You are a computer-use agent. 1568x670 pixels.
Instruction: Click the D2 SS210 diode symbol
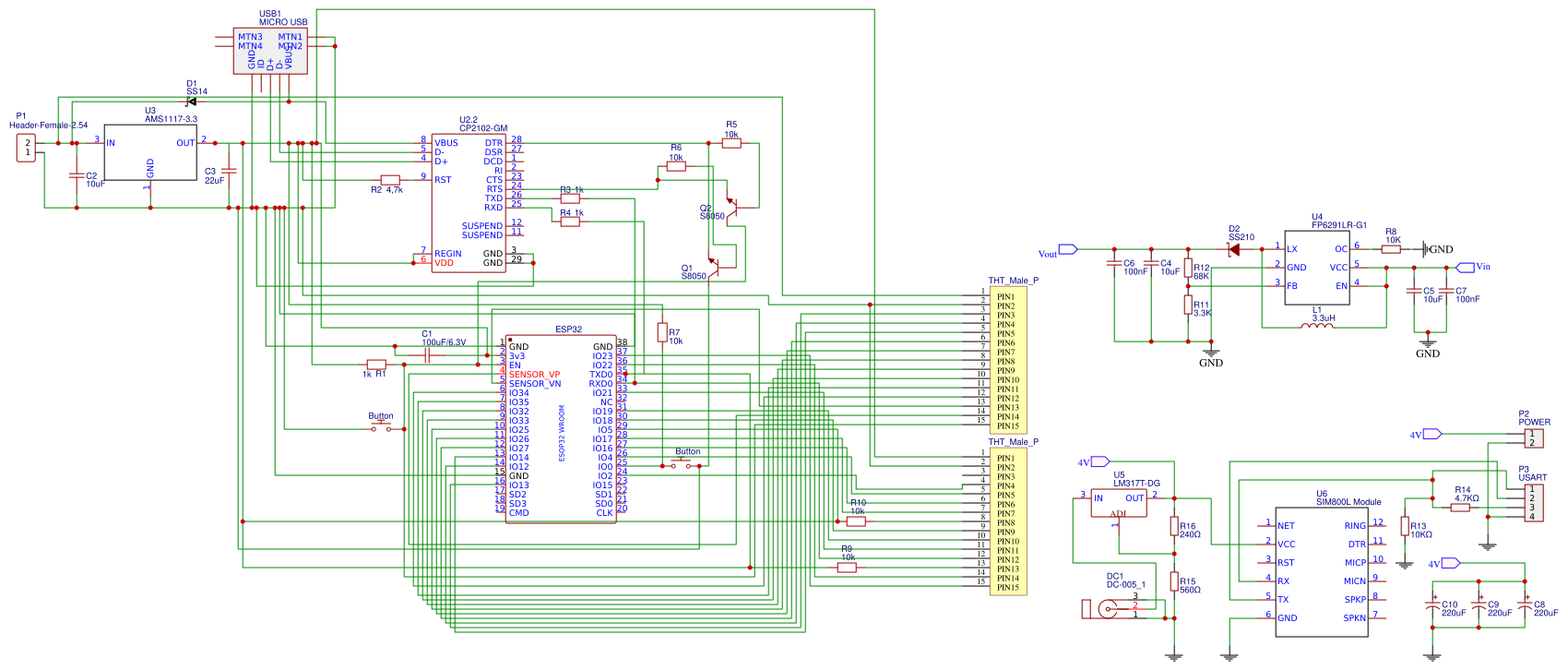1234,249
